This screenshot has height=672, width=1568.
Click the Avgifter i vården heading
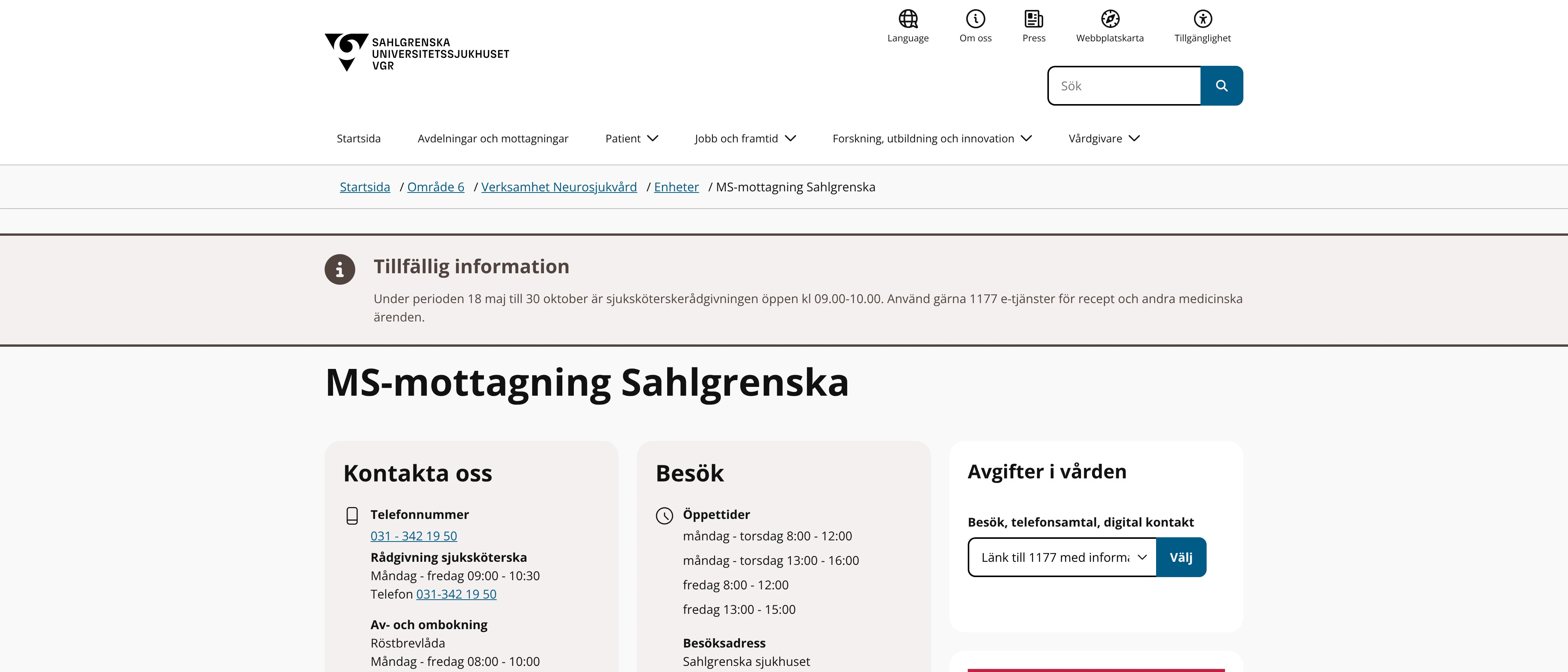(x=1047, y=471)
